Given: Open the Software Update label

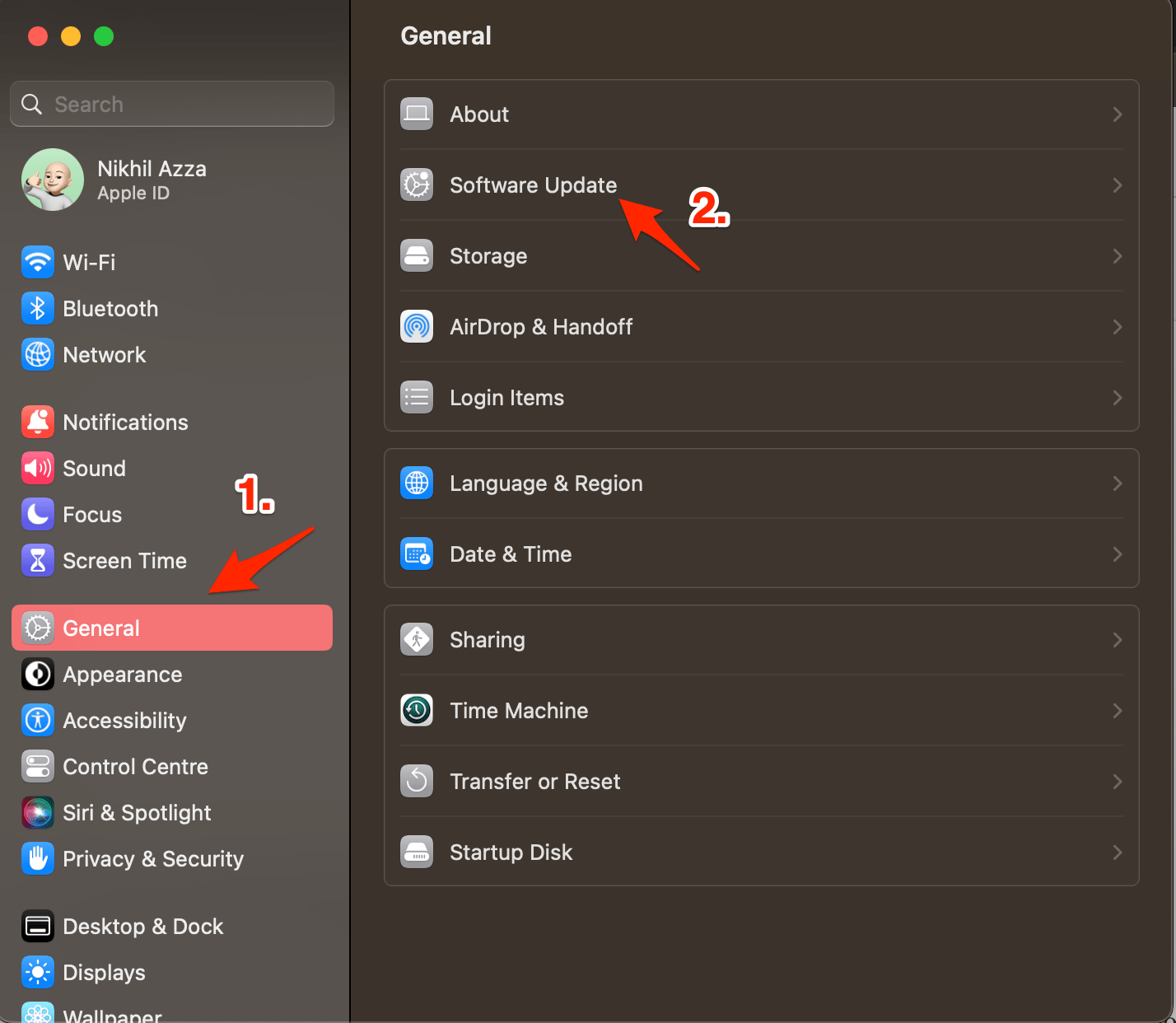Looking at the screenshot, I should coord(533,185).
